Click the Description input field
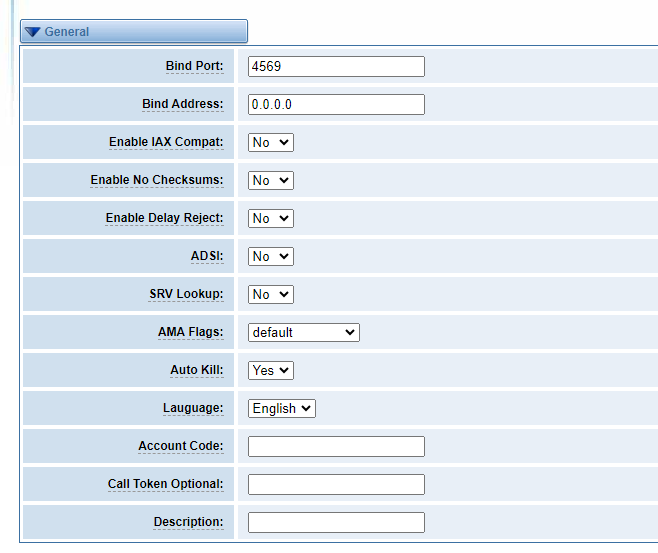Viewport: 658px width, 553px height. tap(336, 522)
